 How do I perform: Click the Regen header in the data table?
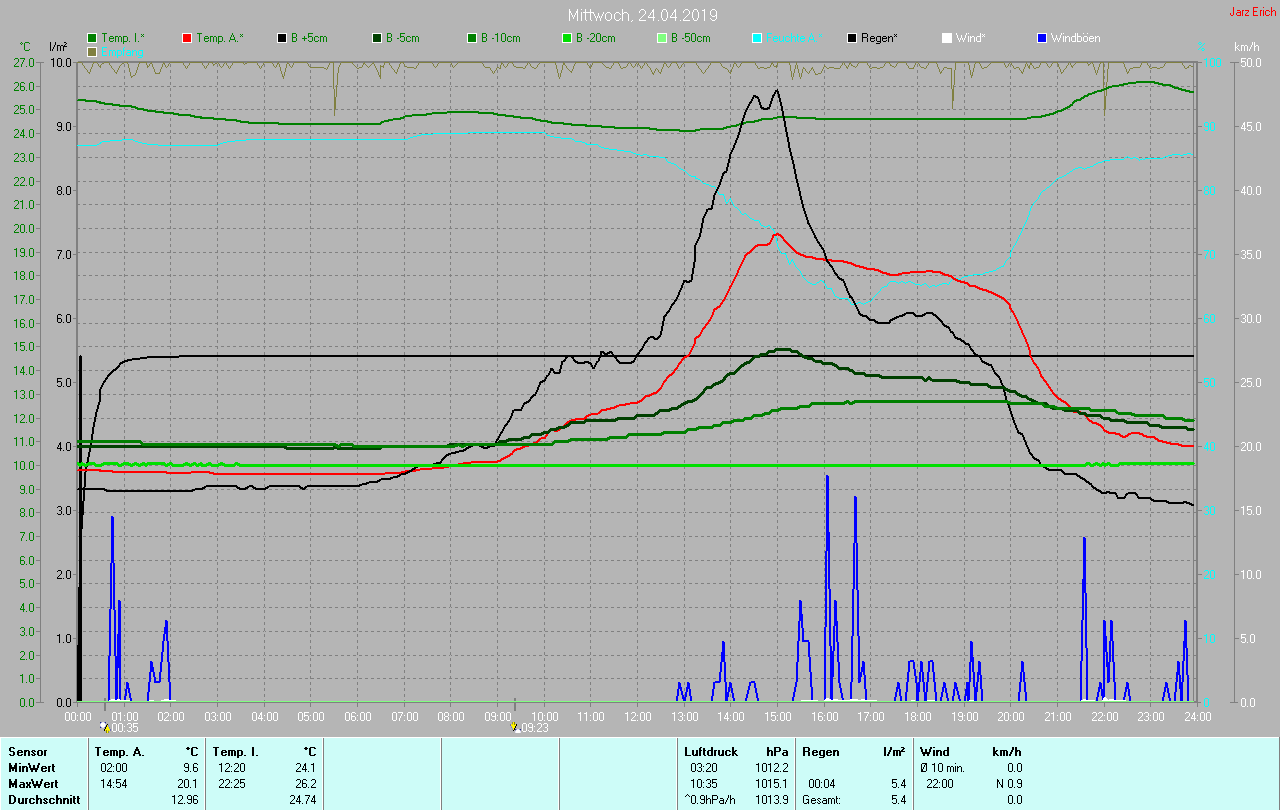(x=821, y=751)
